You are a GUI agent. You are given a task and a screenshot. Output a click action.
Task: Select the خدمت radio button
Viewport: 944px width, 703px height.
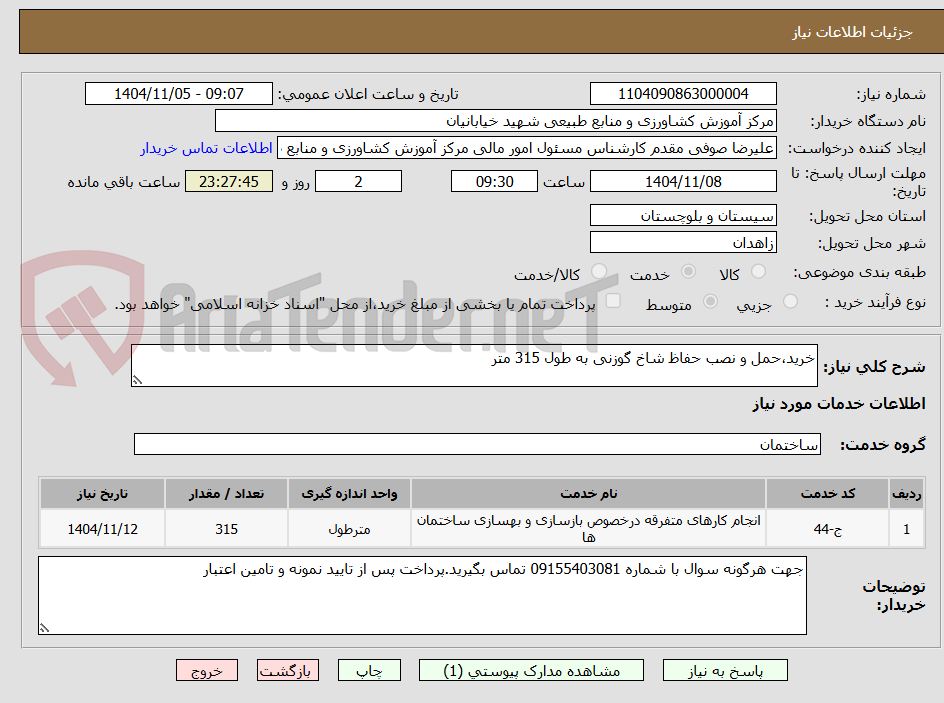click(x=688, y=271)
